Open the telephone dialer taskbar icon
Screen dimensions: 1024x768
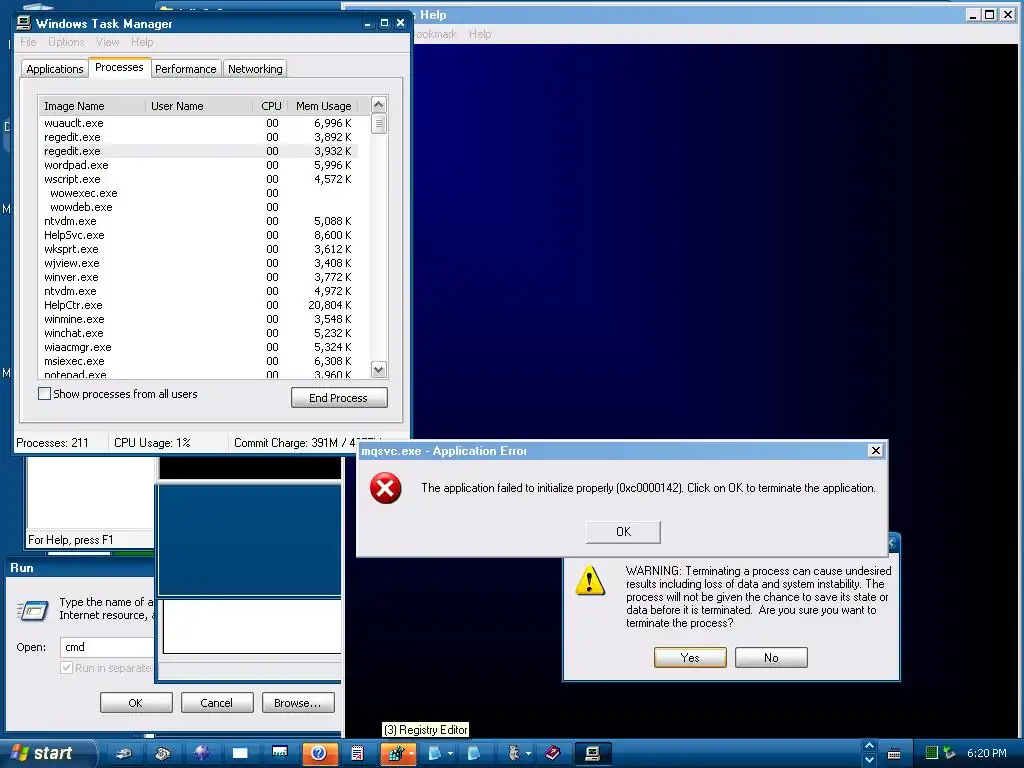pos(162,754)
